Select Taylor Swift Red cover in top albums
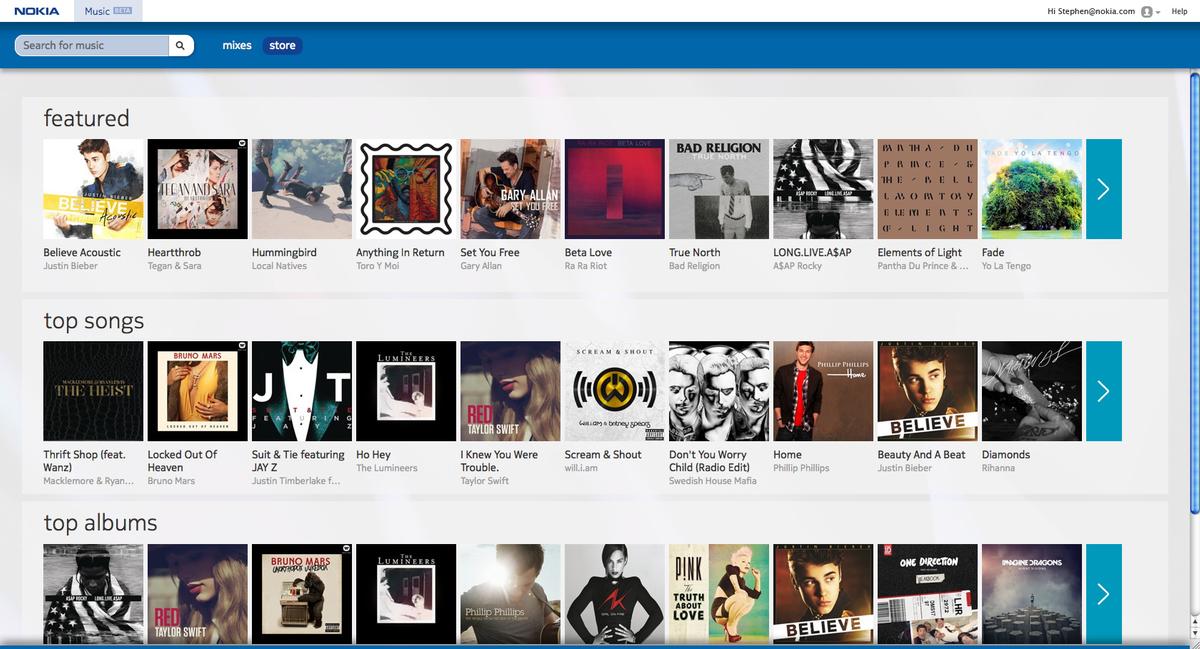The image size is (1200, 649). click(x=198, y=594)
